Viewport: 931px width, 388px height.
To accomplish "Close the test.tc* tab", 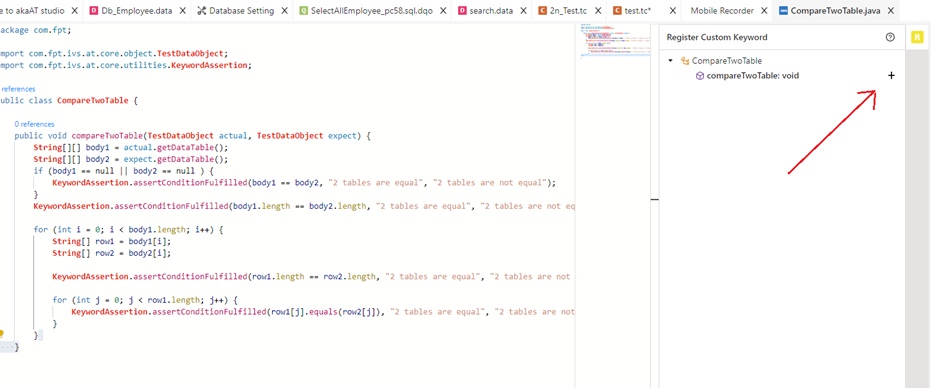I will 673,11.
